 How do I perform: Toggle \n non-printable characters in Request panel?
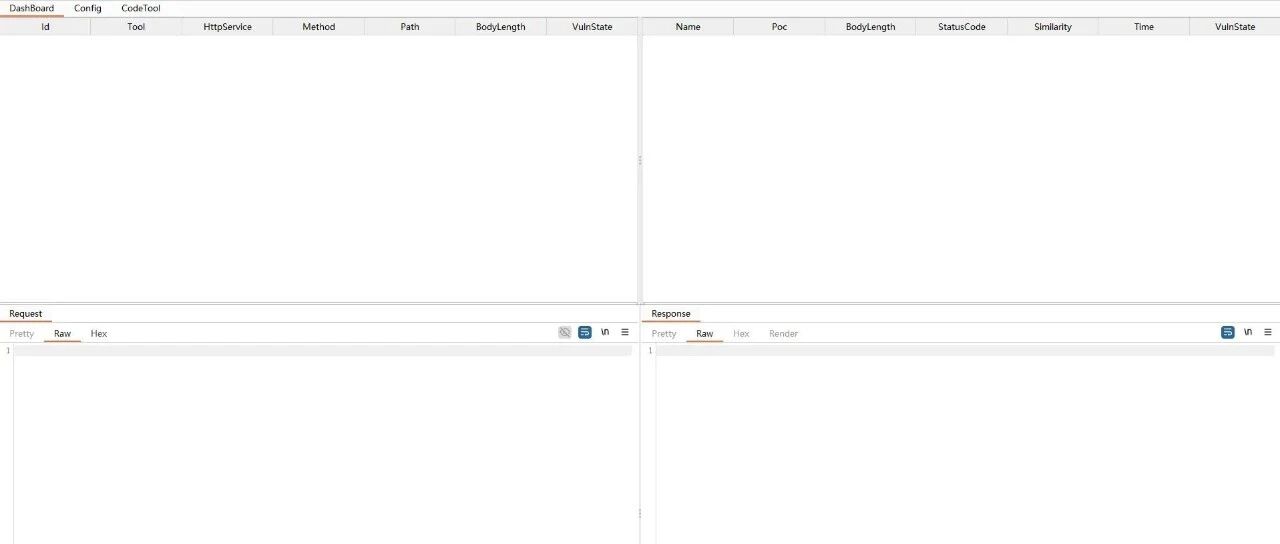(x=605, y=332)
